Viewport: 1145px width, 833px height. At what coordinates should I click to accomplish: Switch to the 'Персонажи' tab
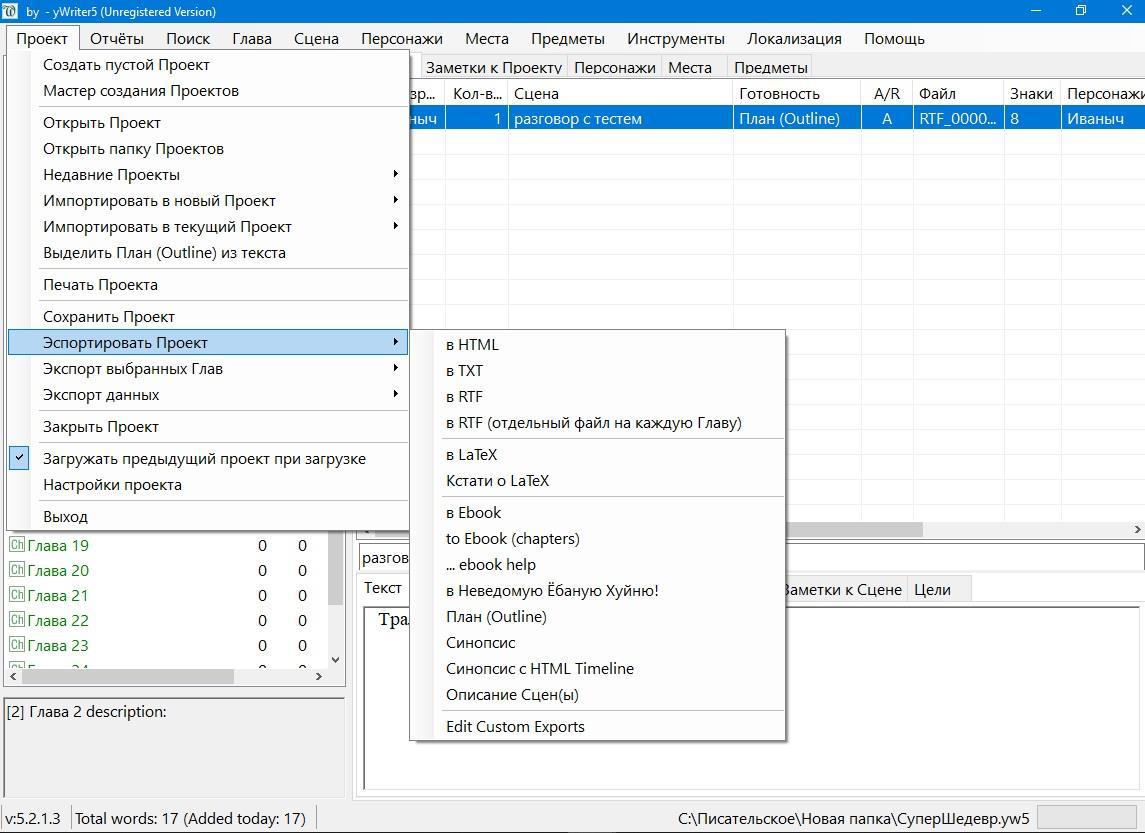614,68
